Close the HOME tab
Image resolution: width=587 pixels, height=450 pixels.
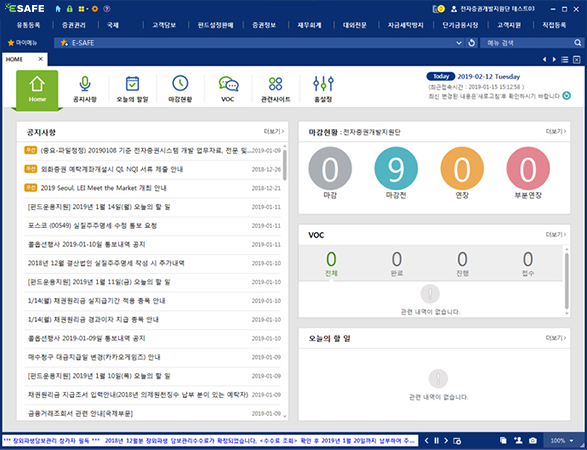point(41,59)
